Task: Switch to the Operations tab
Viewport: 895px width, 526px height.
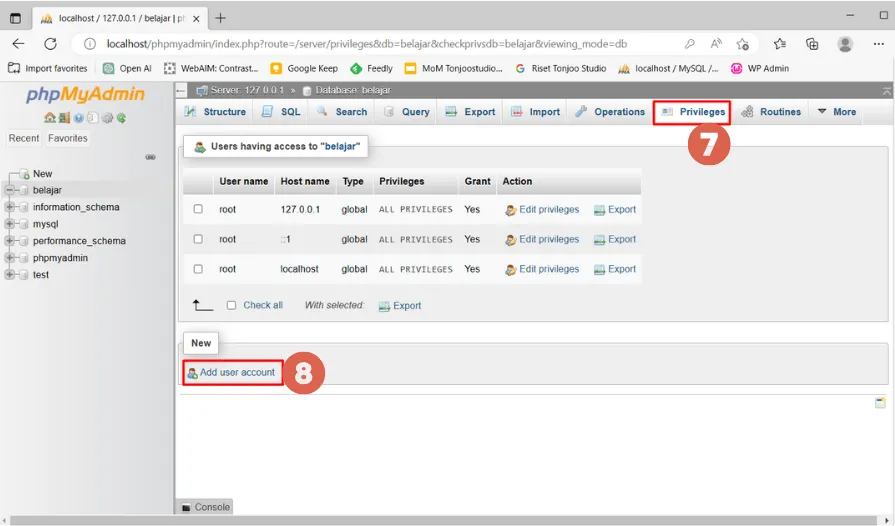Action: pyautogui.click(x=610, y=112)
